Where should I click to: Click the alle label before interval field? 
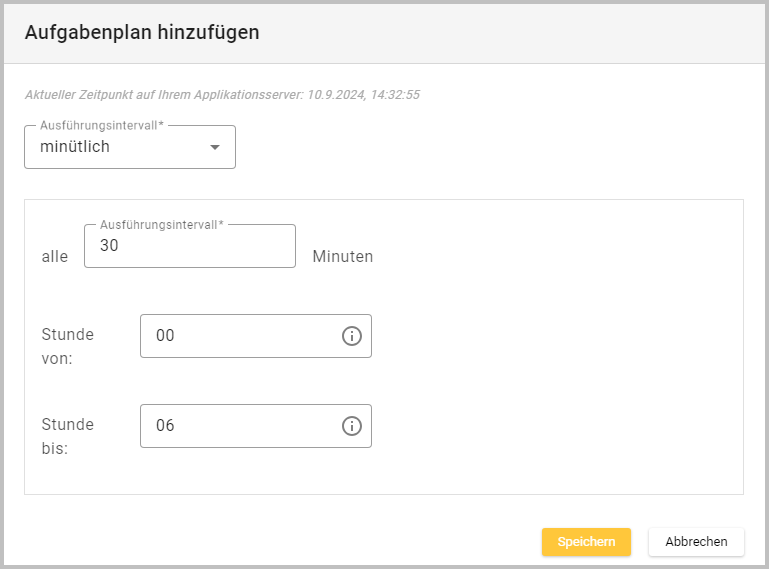(x=55, y=256)
